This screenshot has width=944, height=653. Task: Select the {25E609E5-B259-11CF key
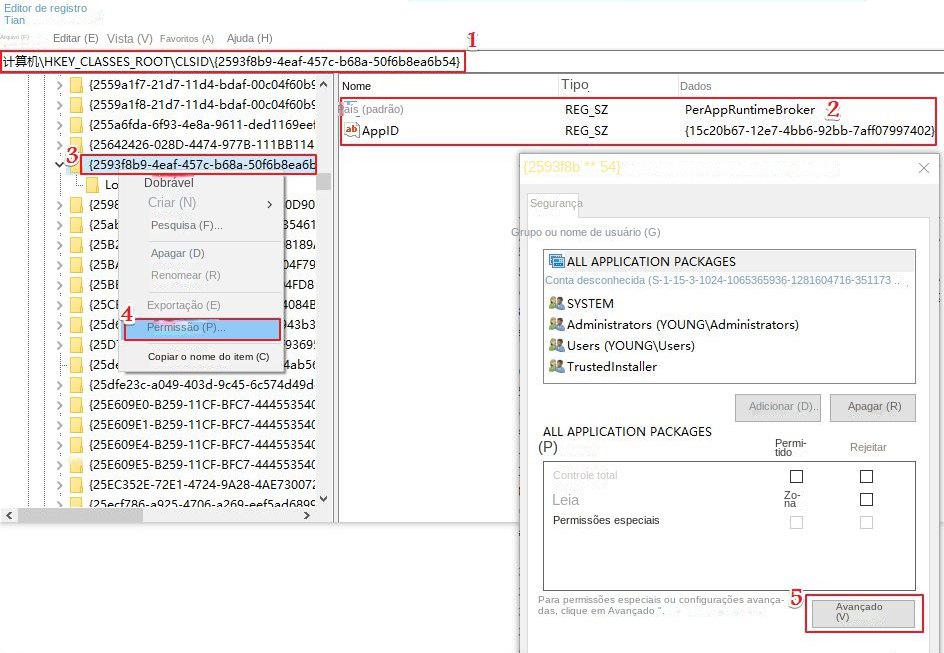tap(202, 465)
